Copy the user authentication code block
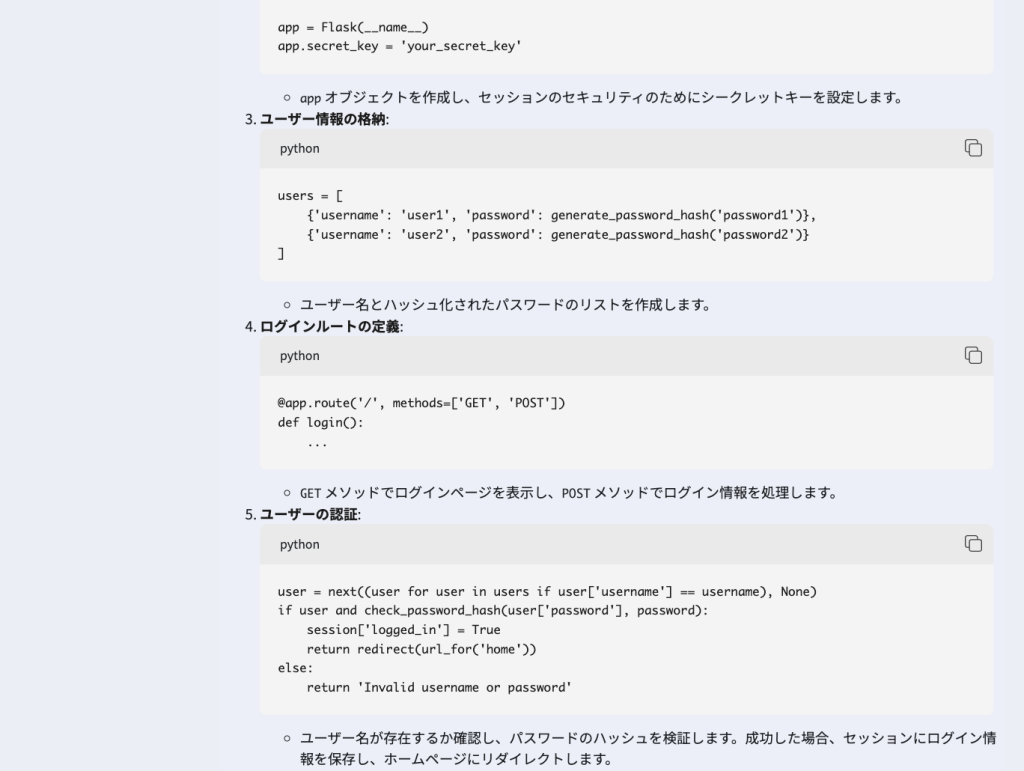This screenshot has width=1024, height=771. 973,543
